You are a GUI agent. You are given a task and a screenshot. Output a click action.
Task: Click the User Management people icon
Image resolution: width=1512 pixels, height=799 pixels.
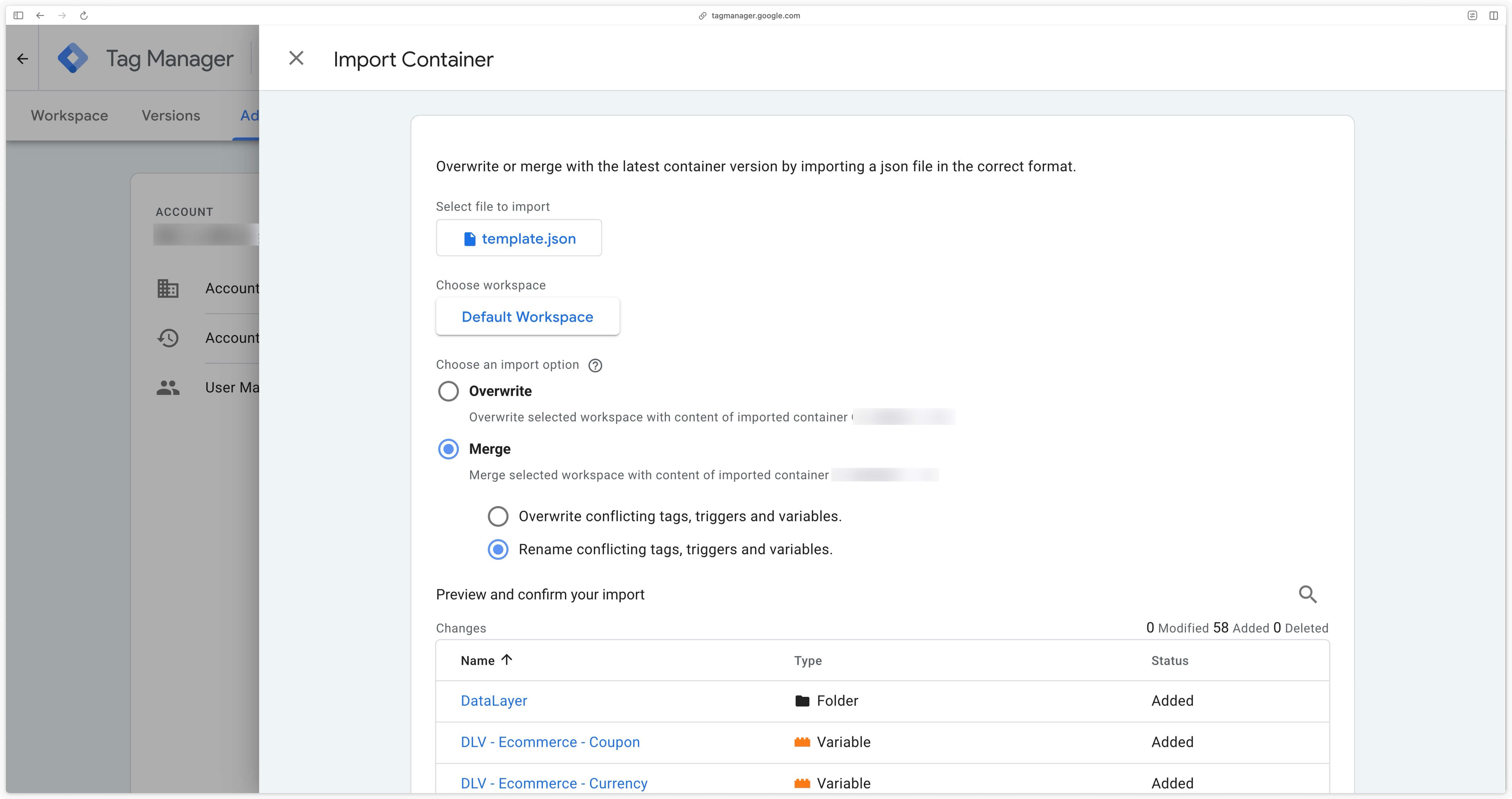coord(168,387)
